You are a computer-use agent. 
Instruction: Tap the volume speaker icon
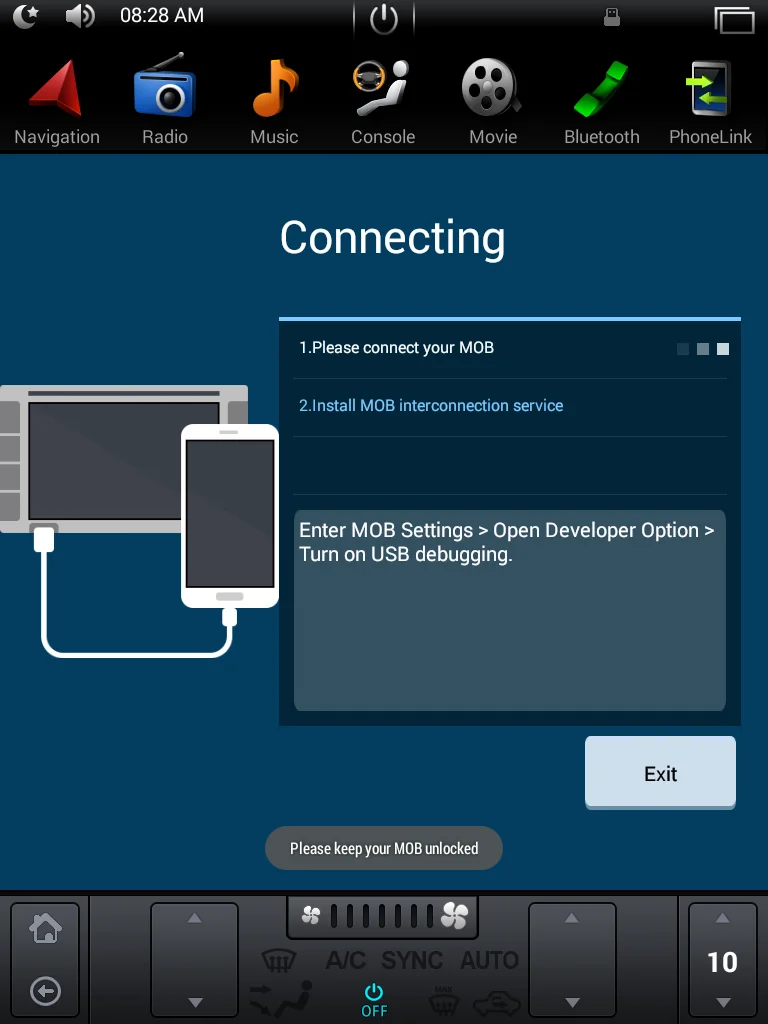click(x=80, y=16)
